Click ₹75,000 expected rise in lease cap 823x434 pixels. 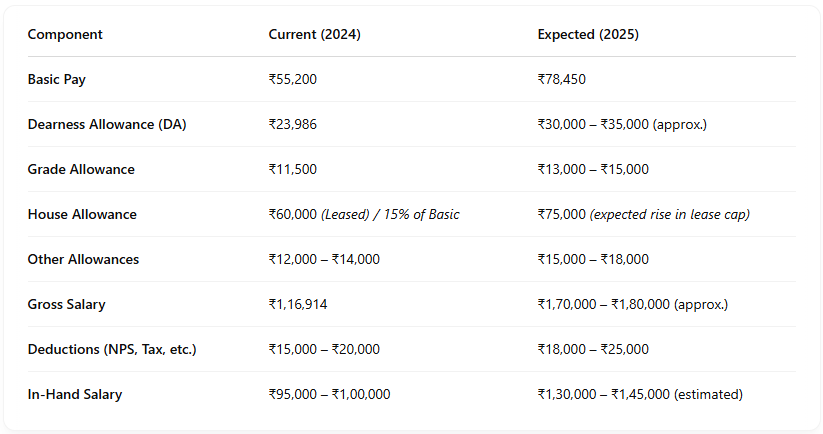[x=643, y=215]
